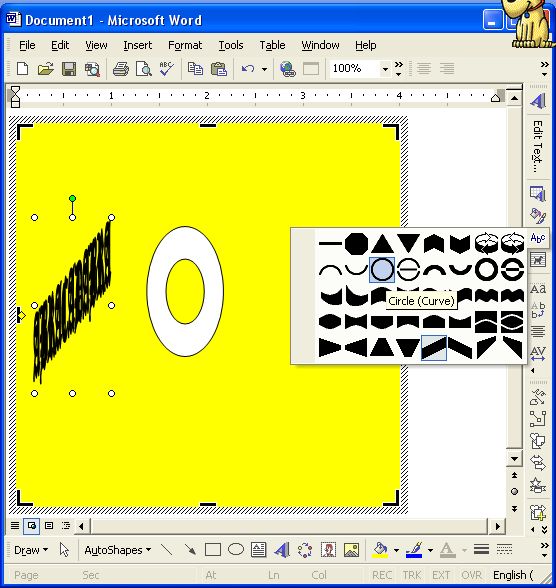Open the Draw menu button
Viewport: 556px width, 588px height.
click(x=31, y=550)
